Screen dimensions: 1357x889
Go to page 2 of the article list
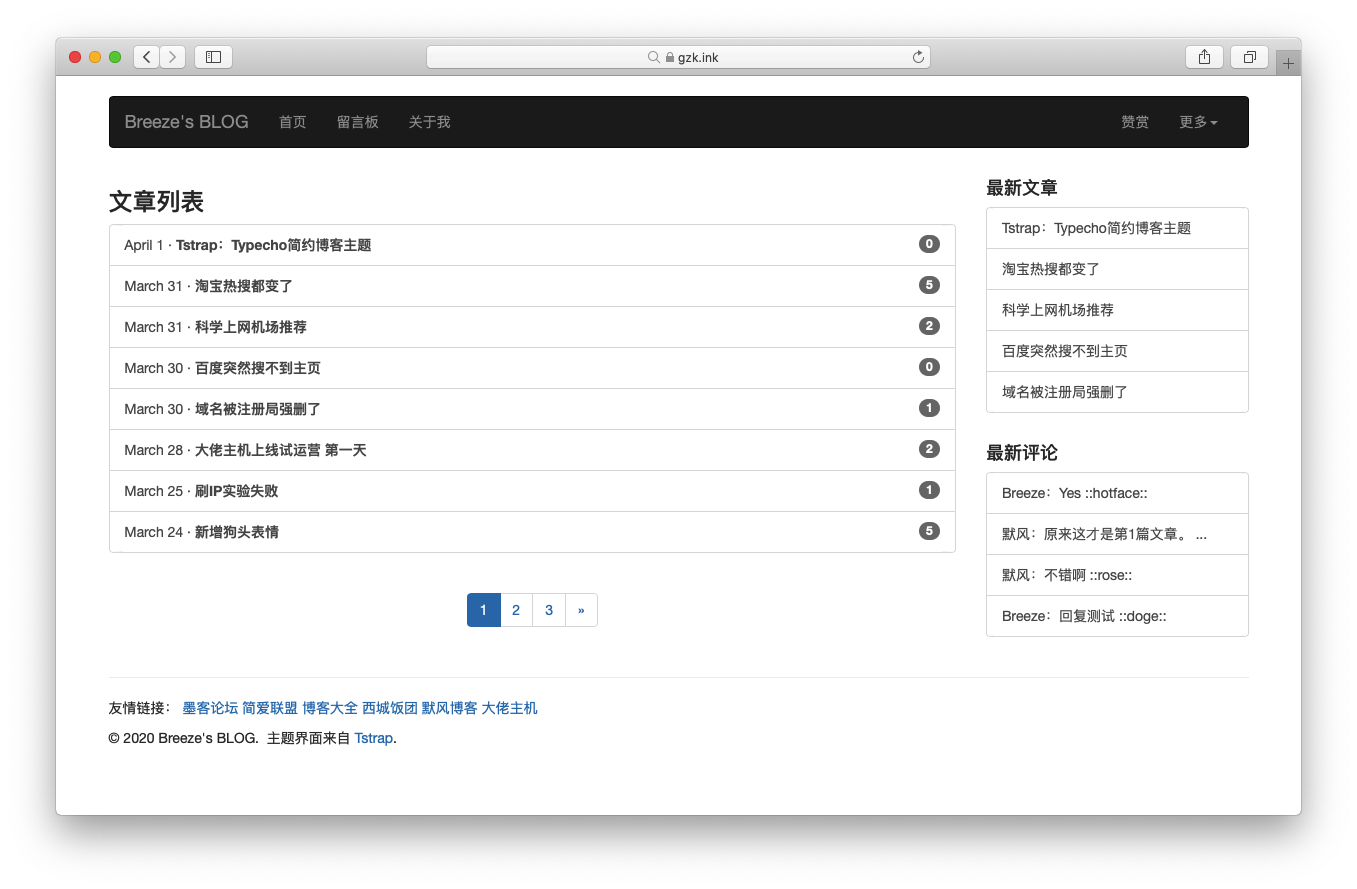tap(516, 610)
